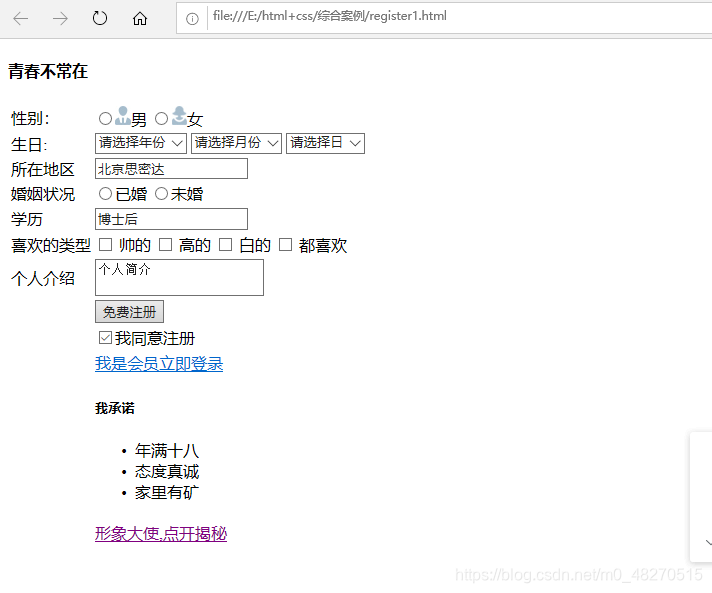Click the 生日 label

(29, 145)
